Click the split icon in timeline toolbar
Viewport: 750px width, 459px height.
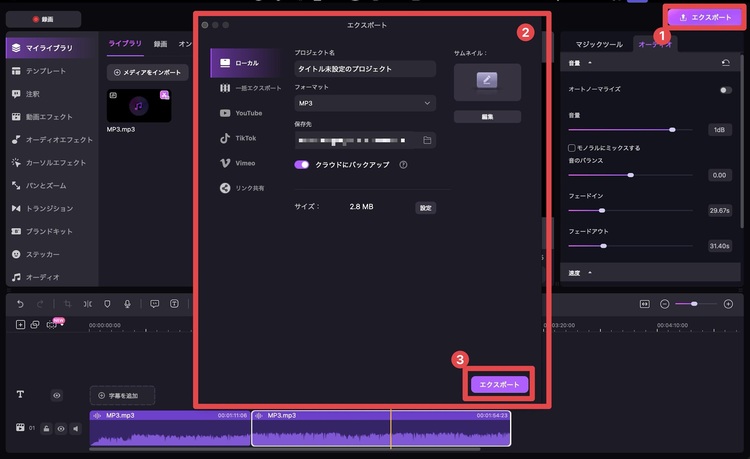click(88, 304)
